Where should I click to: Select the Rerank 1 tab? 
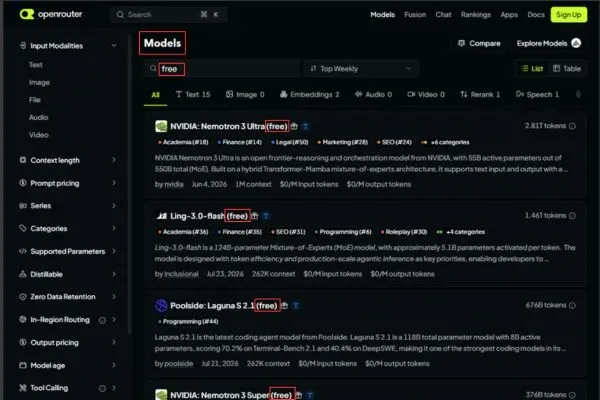(480, 95)
